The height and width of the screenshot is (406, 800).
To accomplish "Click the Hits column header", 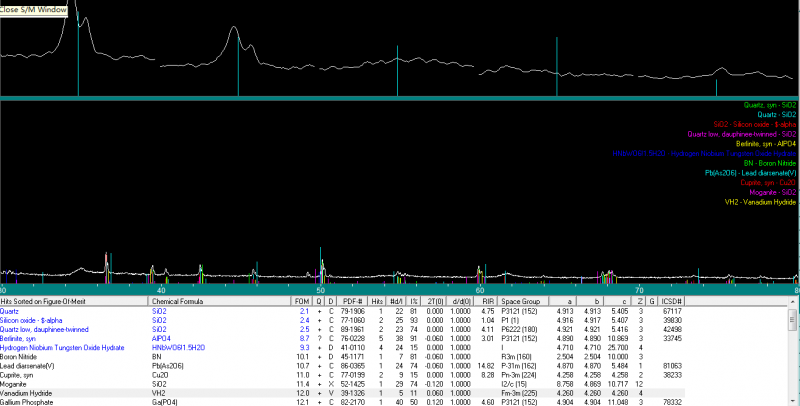I will click(x=378, y=301).
